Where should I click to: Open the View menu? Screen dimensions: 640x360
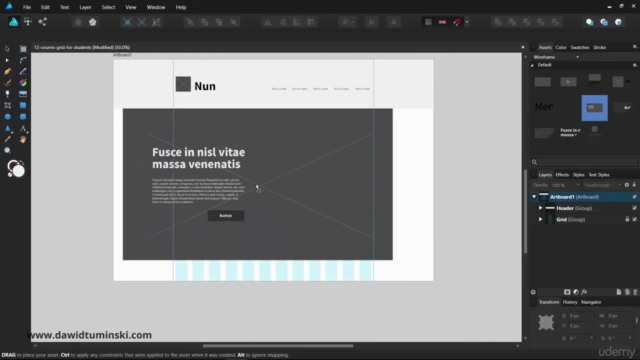(x=131, y=7)
